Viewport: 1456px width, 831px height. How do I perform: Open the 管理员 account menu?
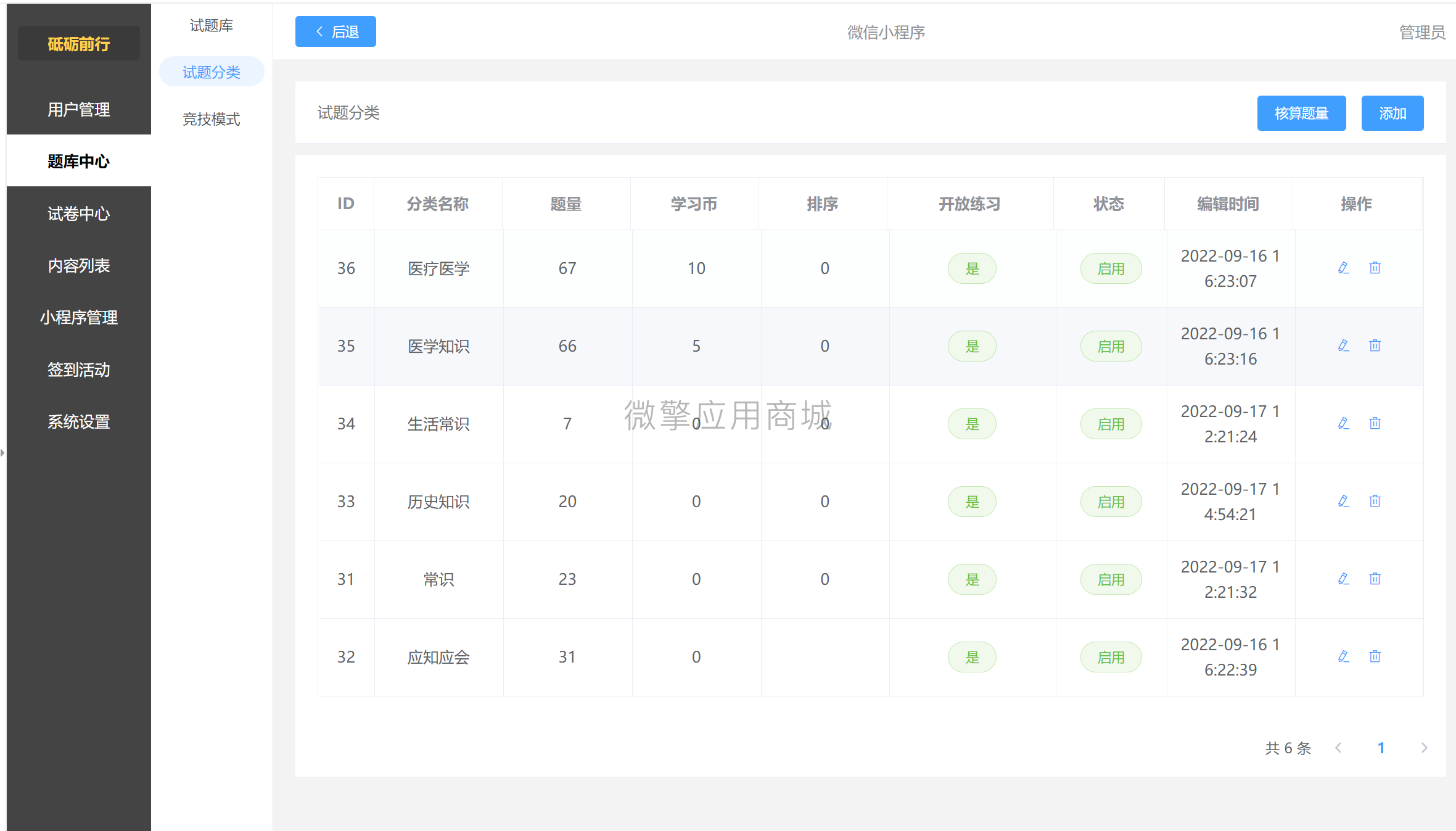tap(1421, 32)
